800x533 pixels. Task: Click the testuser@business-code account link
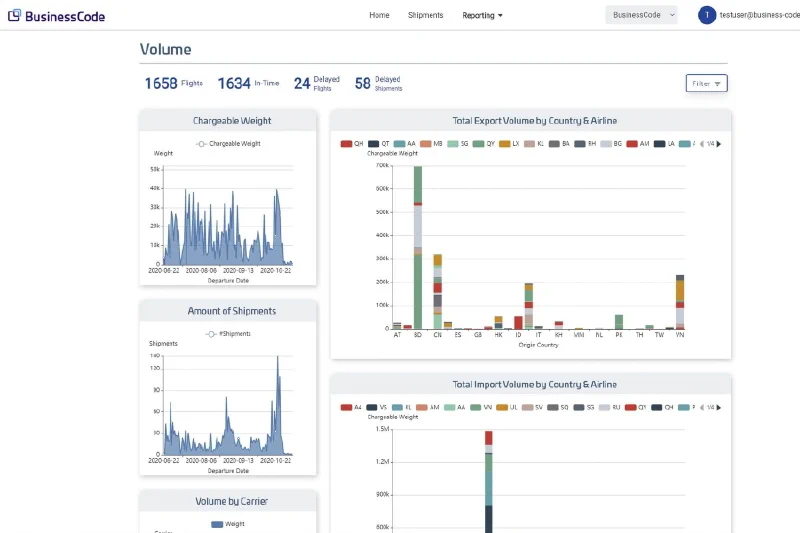point(759,15)
